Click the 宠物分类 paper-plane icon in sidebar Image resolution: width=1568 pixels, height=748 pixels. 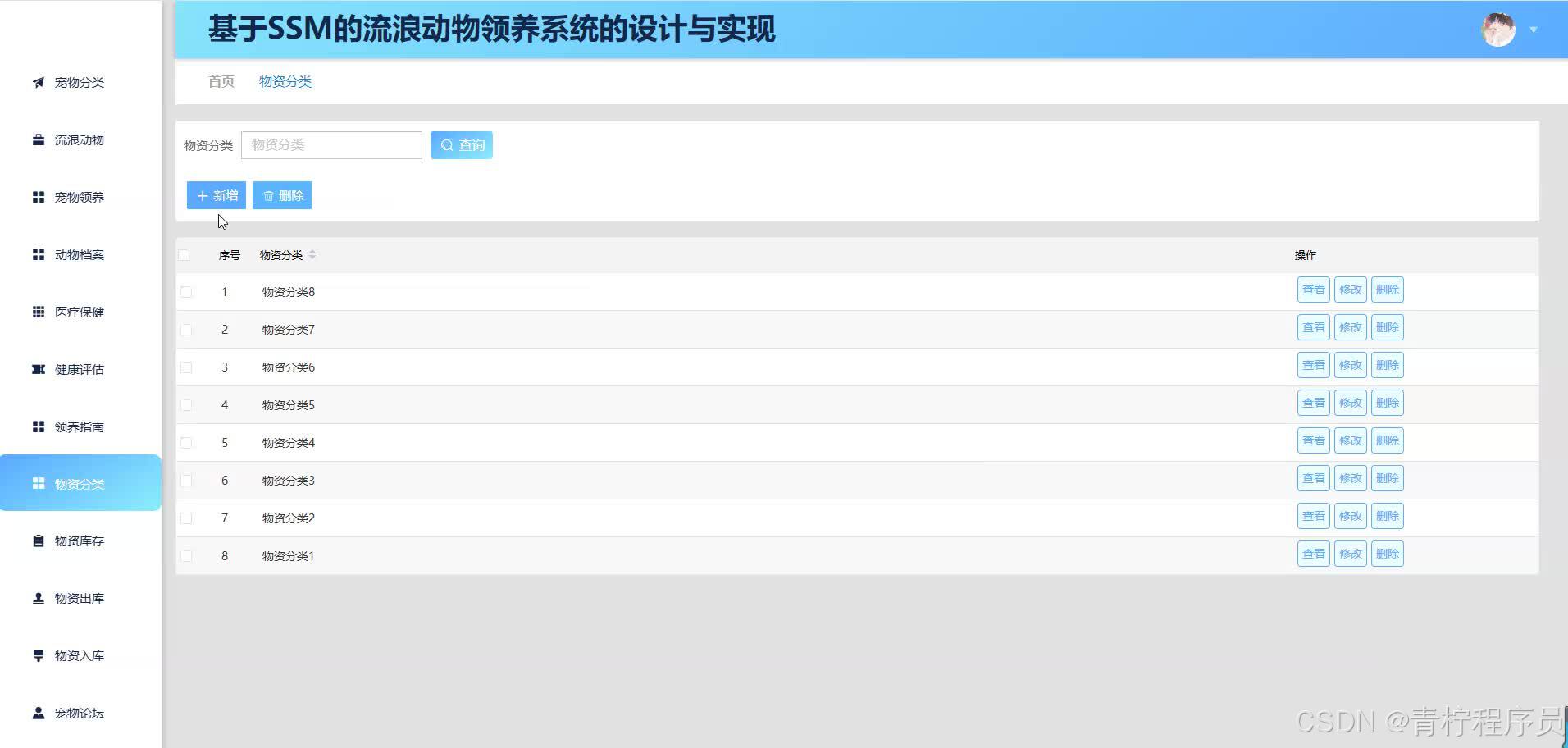(x=39, y=82)
